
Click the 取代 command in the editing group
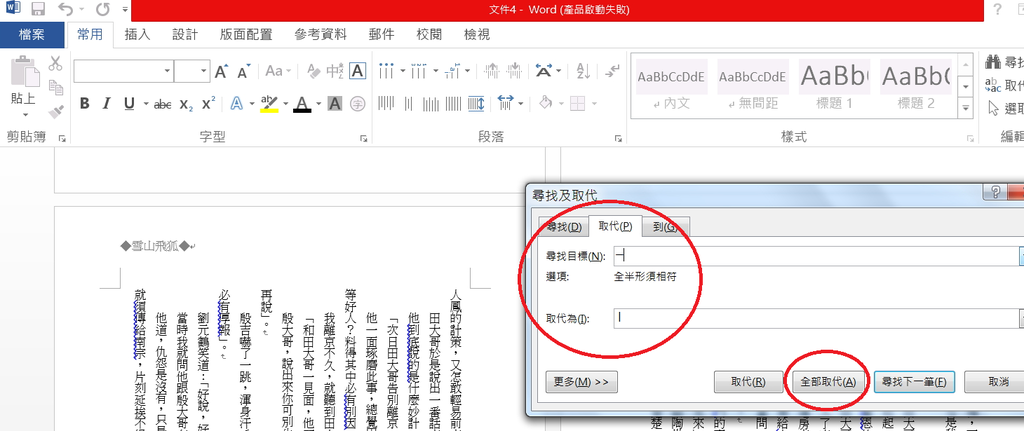tap(1004, 86)
